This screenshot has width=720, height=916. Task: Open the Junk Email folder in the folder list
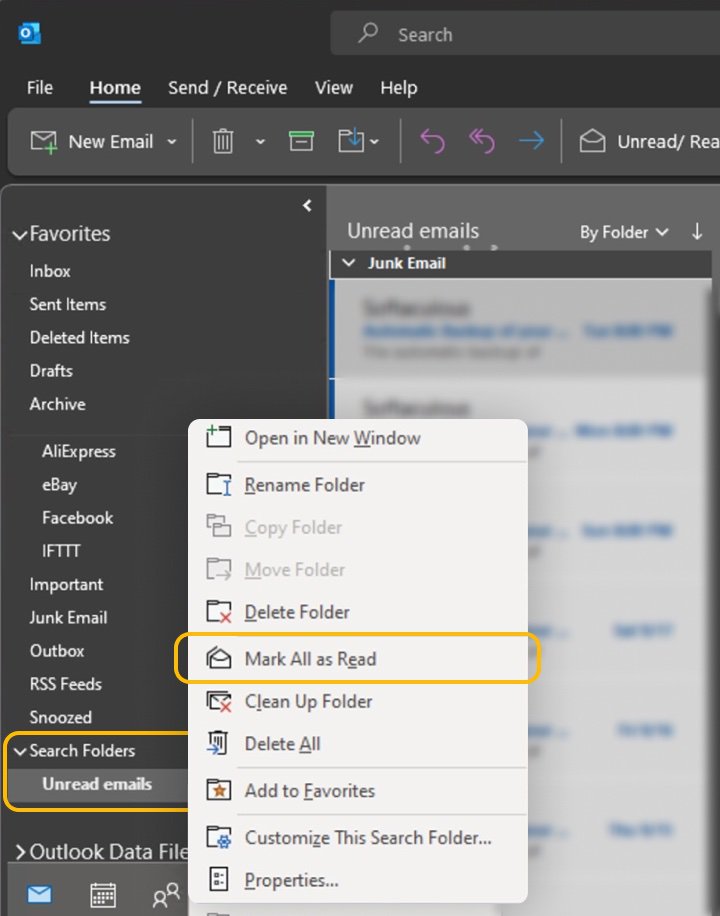pos(68,617)
